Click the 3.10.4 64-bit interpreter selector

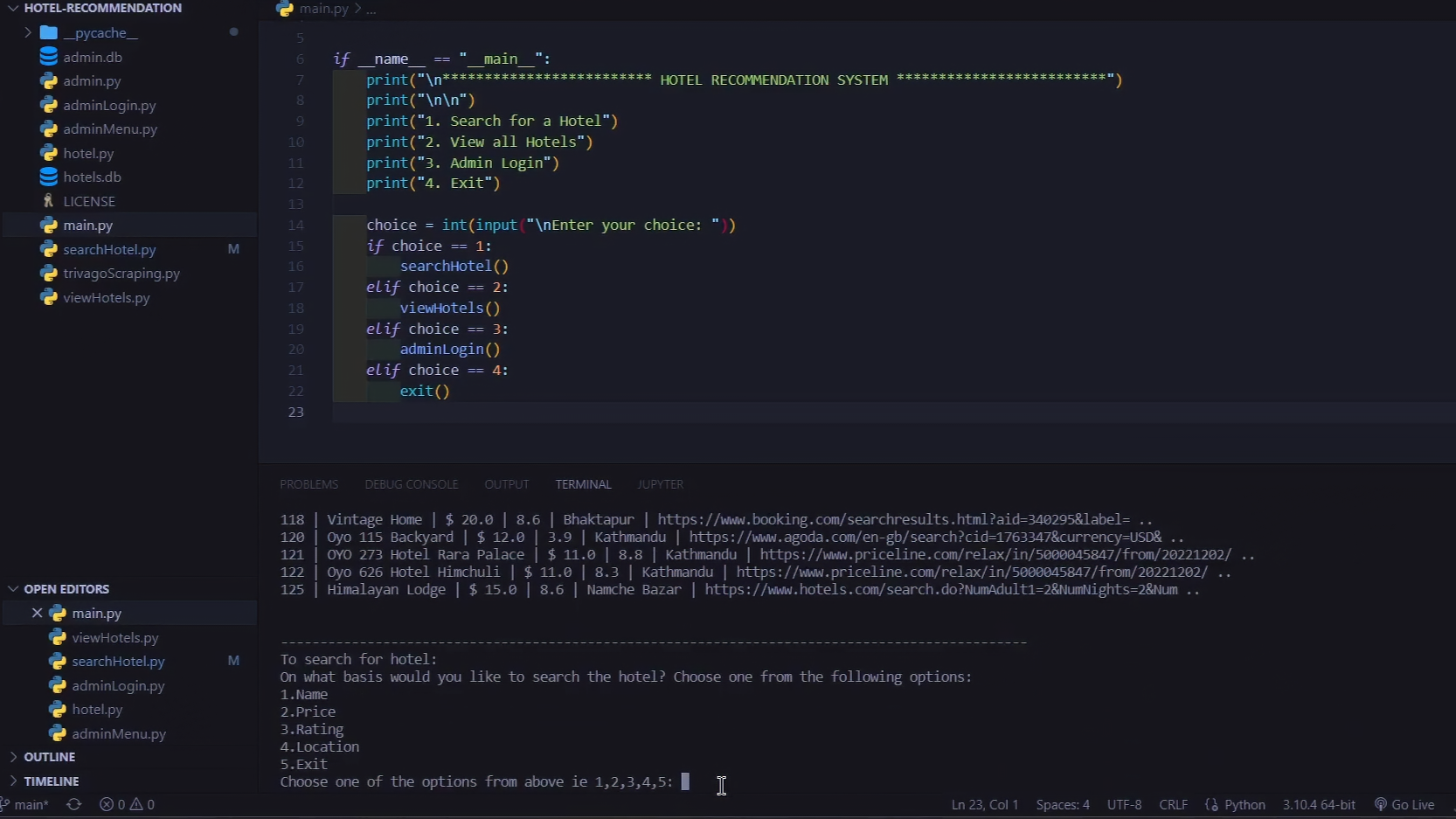click(x=1319, y=804)
